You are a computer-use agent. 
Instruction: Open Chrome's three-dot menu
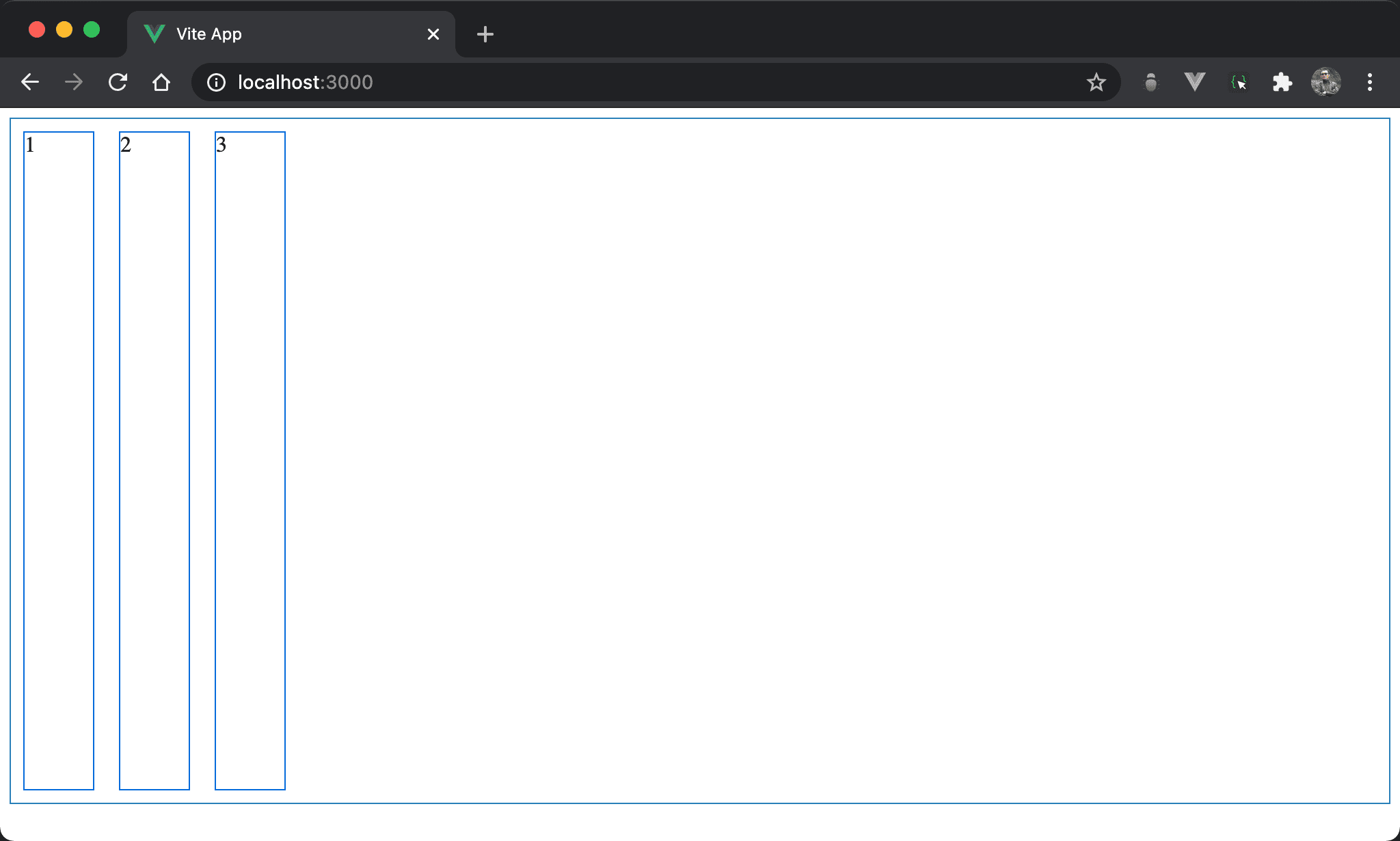pos(1369,83)
